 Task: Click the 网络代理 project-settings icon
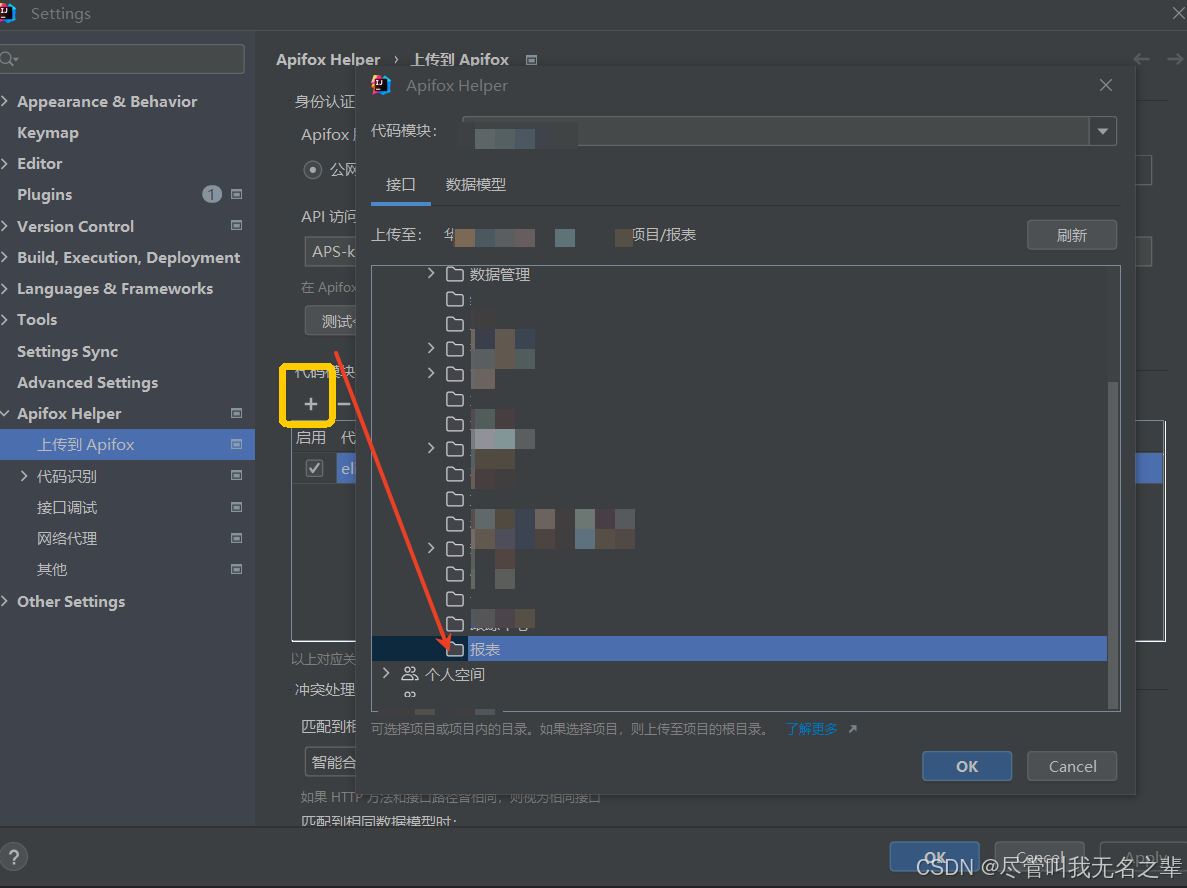pos(236,538)
